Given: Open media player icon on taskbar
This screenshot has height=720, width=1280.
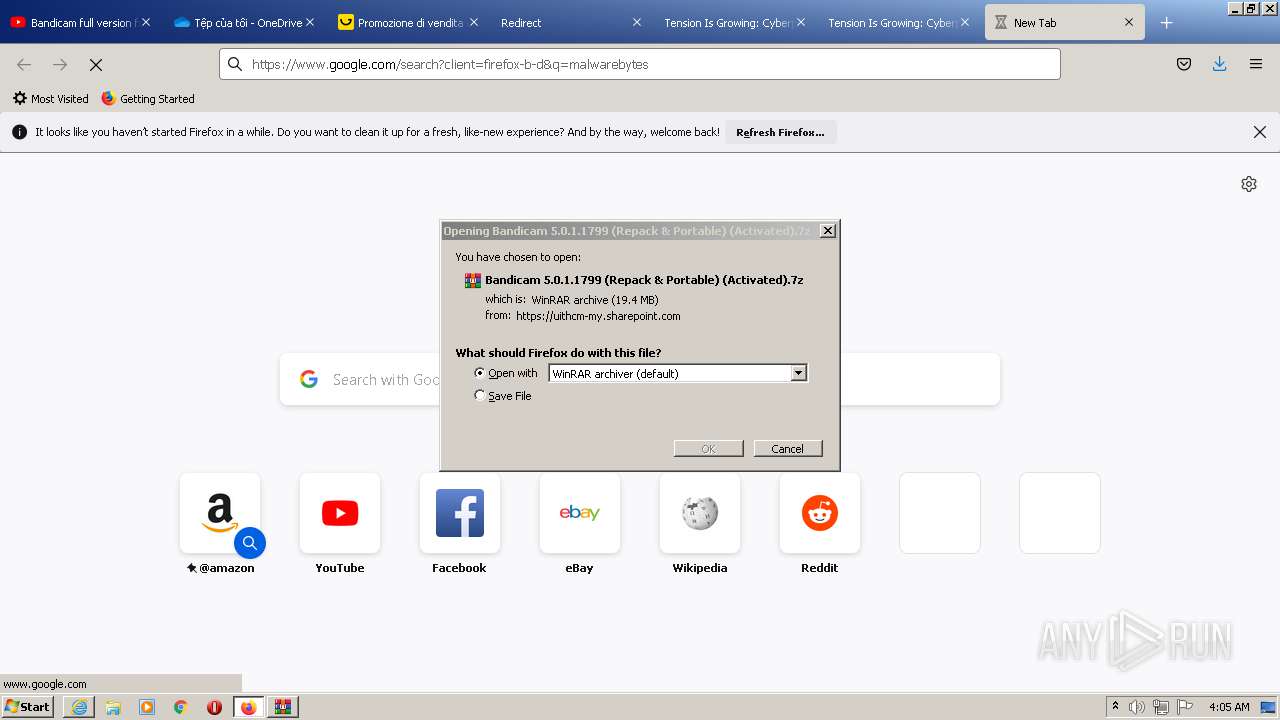Looking at the screenshot, I should [x=147, y=707].
